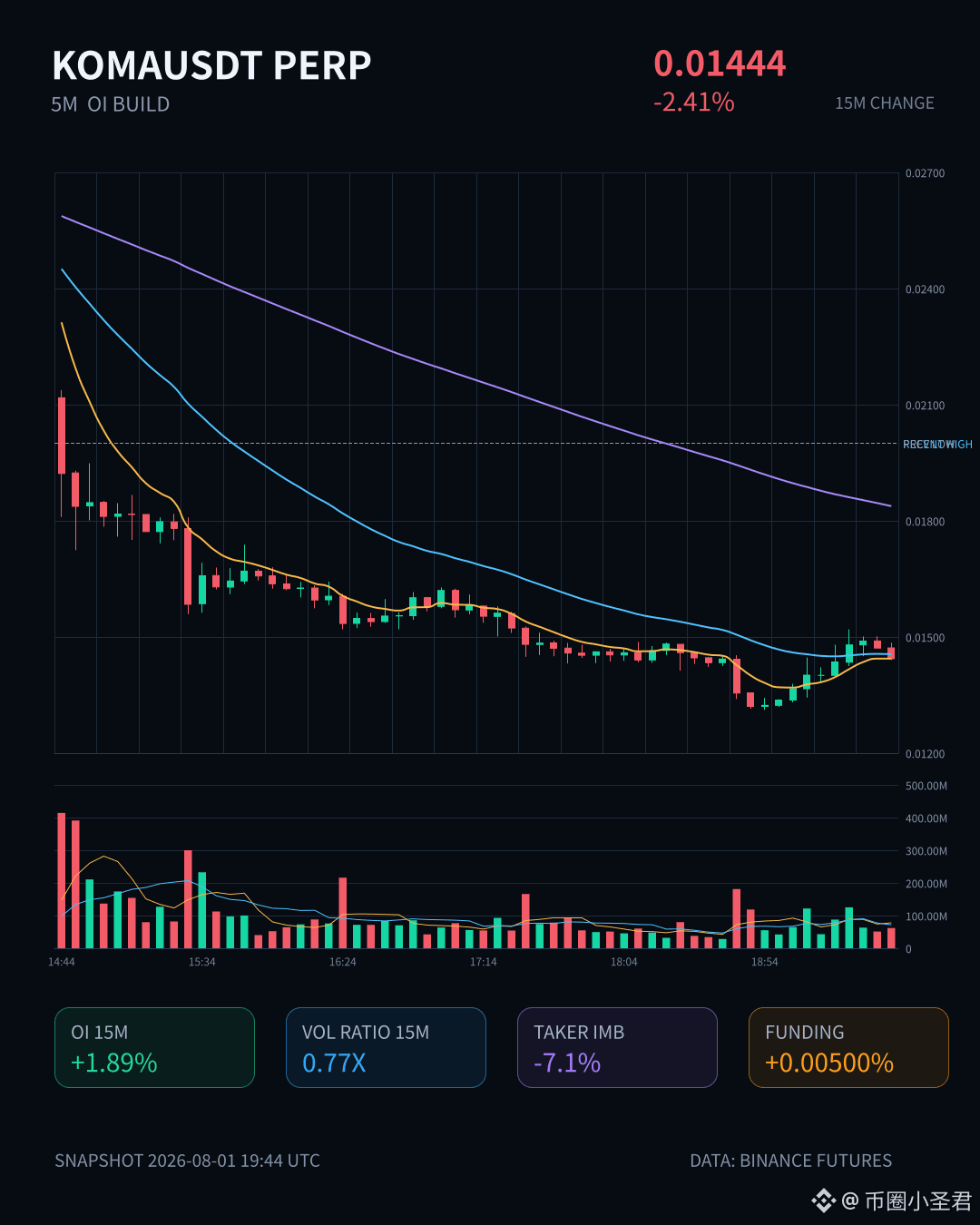Click the KOMAUSDT PERP title
This screenshot has width=980, height=1225.
(x=212, y=65)
